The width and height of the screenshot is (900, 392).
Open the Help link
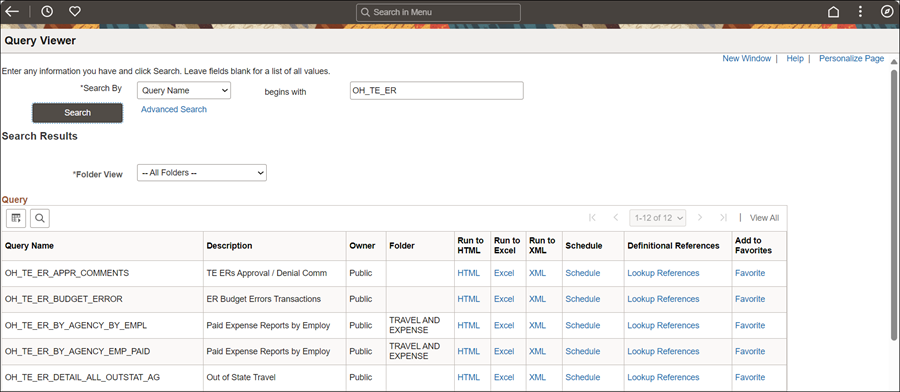[795, 59]
